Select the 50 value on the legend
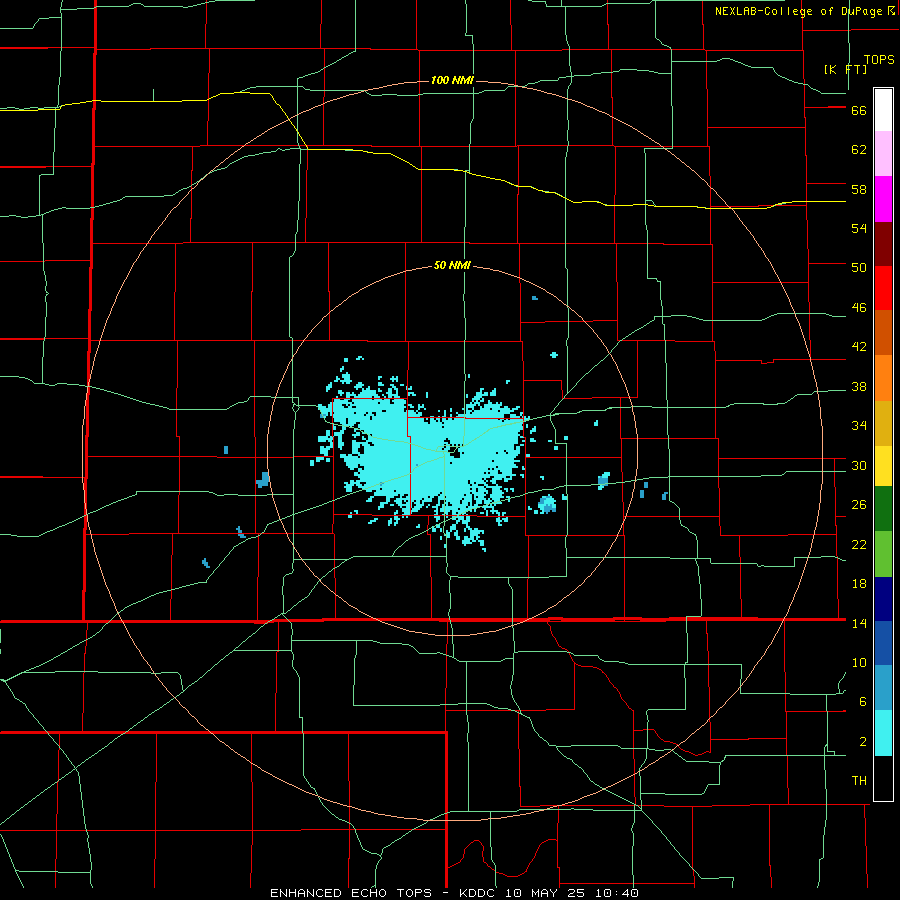Viewport: 900px width, 900px height. click(x=859, y=268)
